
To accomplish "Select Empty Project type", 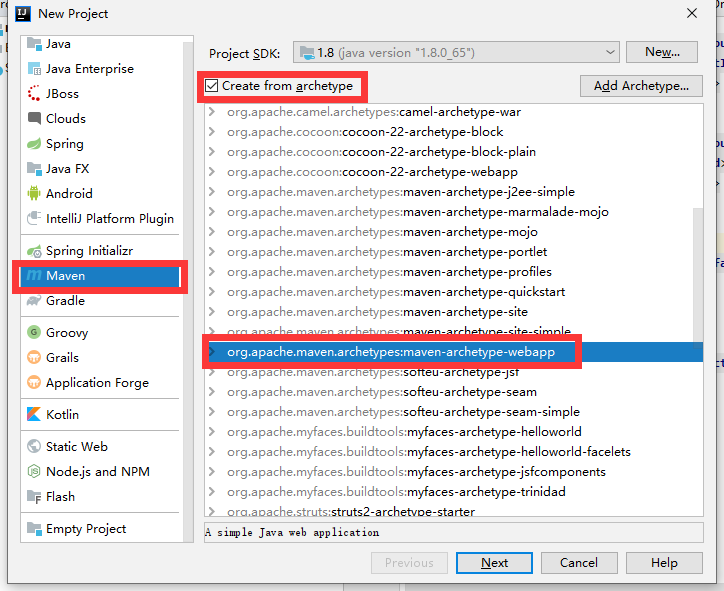I will [101, 528].
